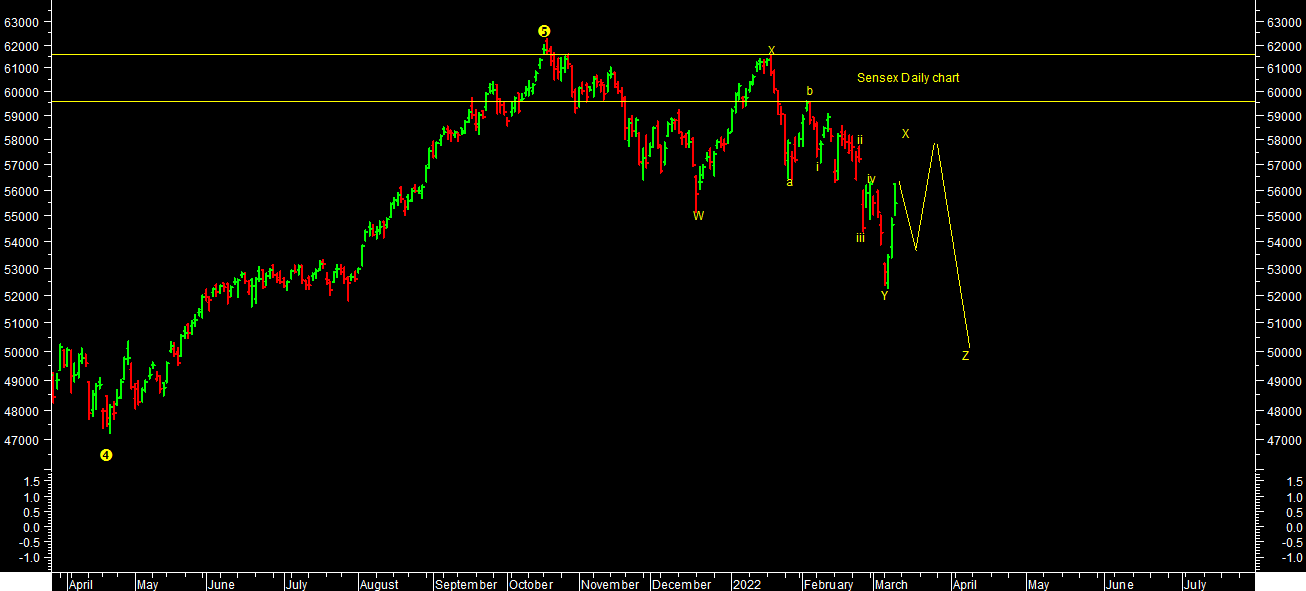
Task: Click the 2022 label on the time axis
Action: pyautogui.click(x=748, y=585)
